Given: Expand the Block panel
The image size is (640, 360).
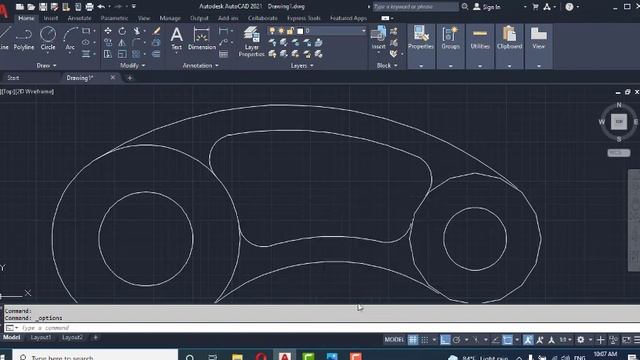Looking at the screenshot, I should tap(387, 65).
